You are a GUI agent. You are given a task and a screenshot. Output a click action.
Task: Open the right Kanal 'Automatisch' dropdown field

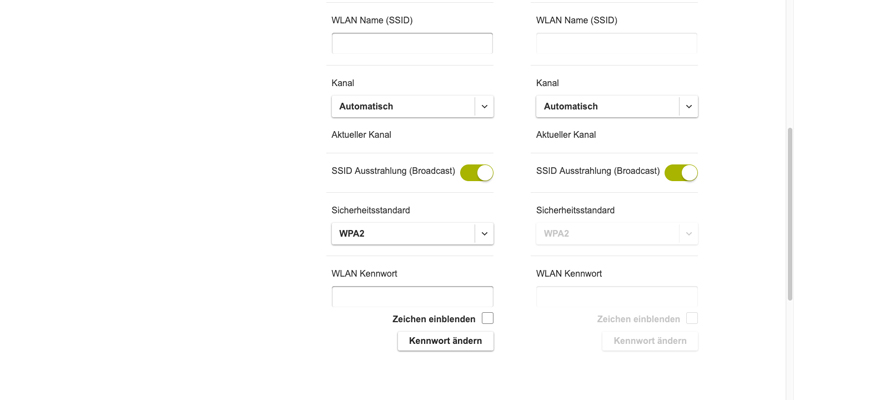click(x=607, y=106)
